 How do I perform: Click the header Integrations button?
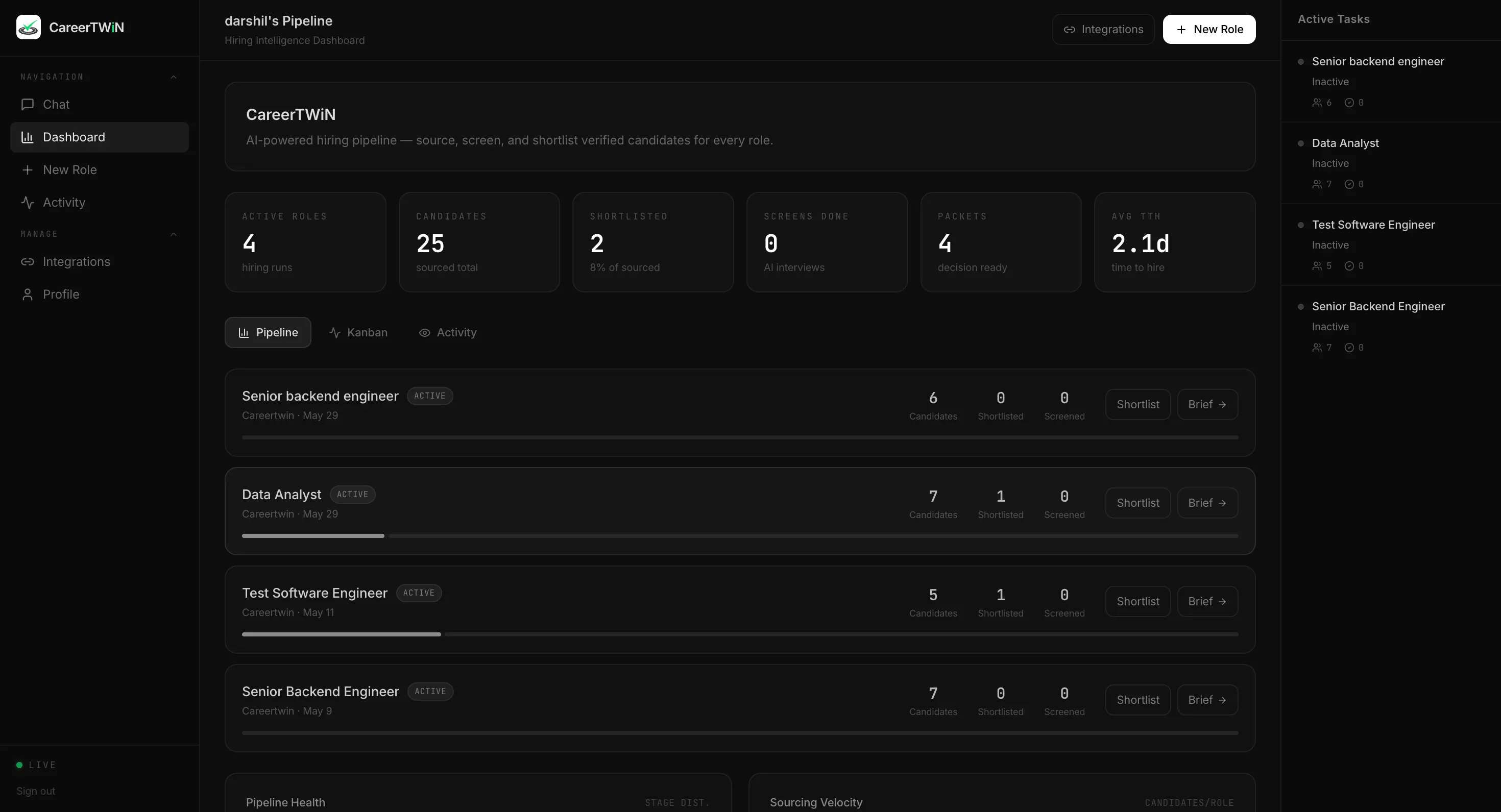(1103, 29)
